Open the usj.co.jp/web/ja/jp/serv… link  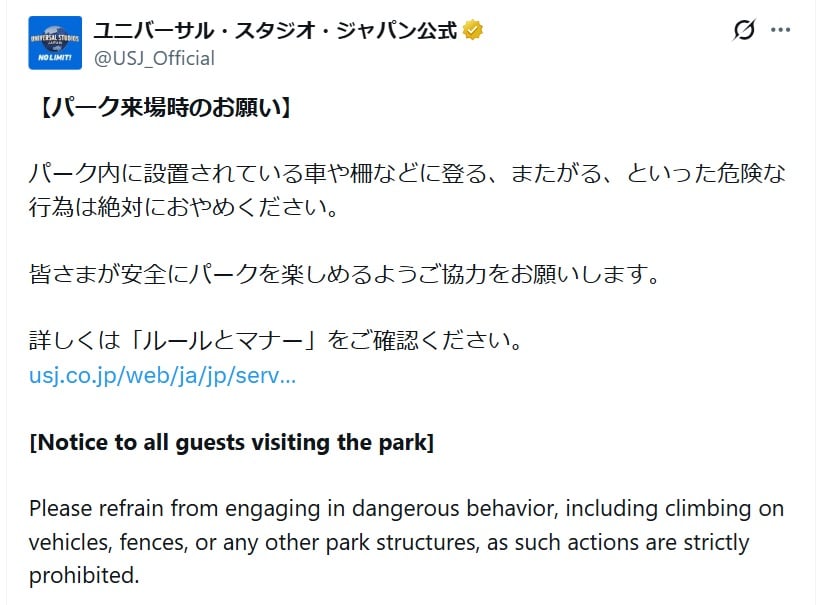[x=162, y=377]
